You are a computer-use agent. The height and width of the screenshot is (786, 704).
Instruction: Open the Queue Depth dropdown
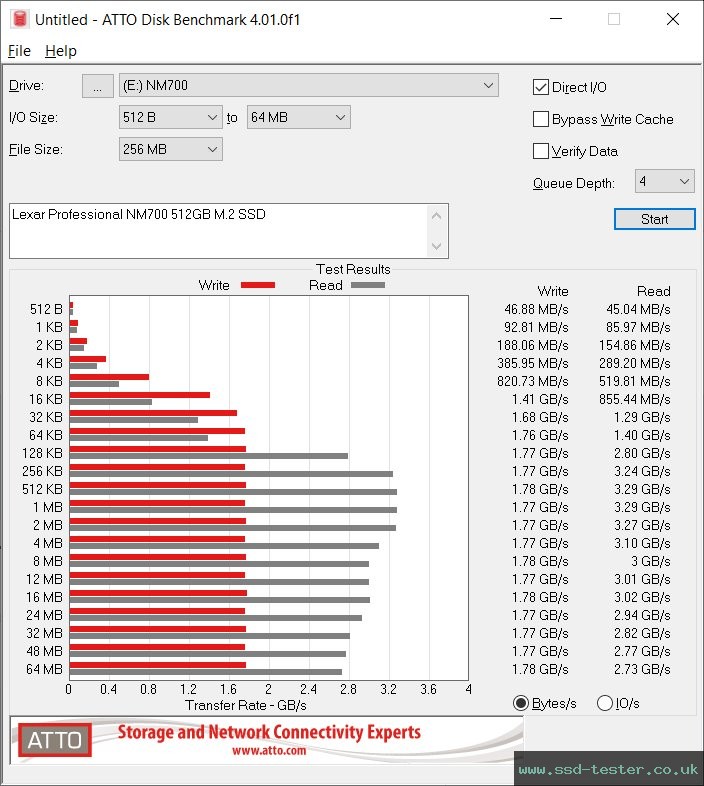tap(664, 181)
